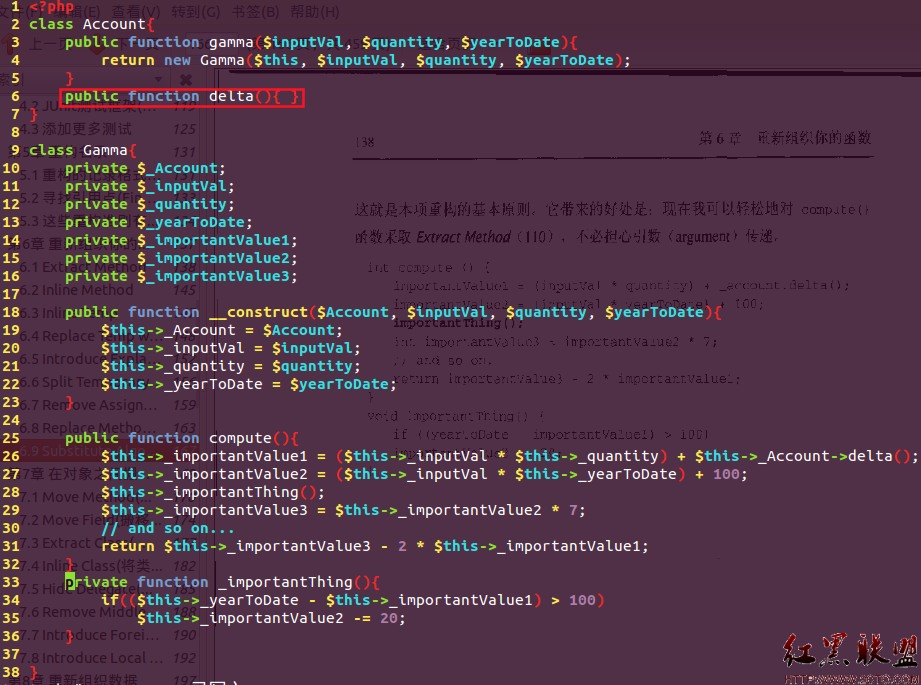The width and height of the screenshot is (921, 685).
Task: Click 'gamma' in the function declaration
Action: (x=231, y=43)
